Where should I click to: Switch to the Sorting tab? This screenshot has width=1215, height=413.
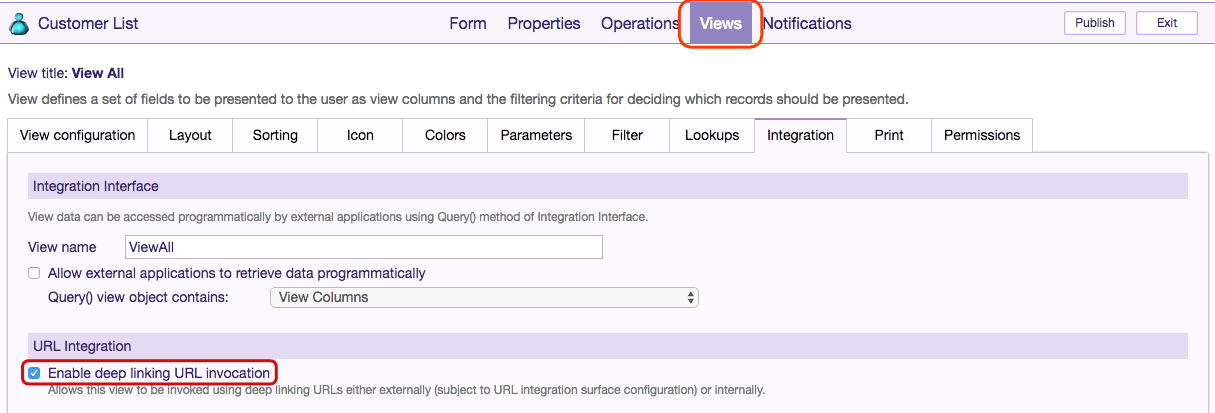click(275, 135)
